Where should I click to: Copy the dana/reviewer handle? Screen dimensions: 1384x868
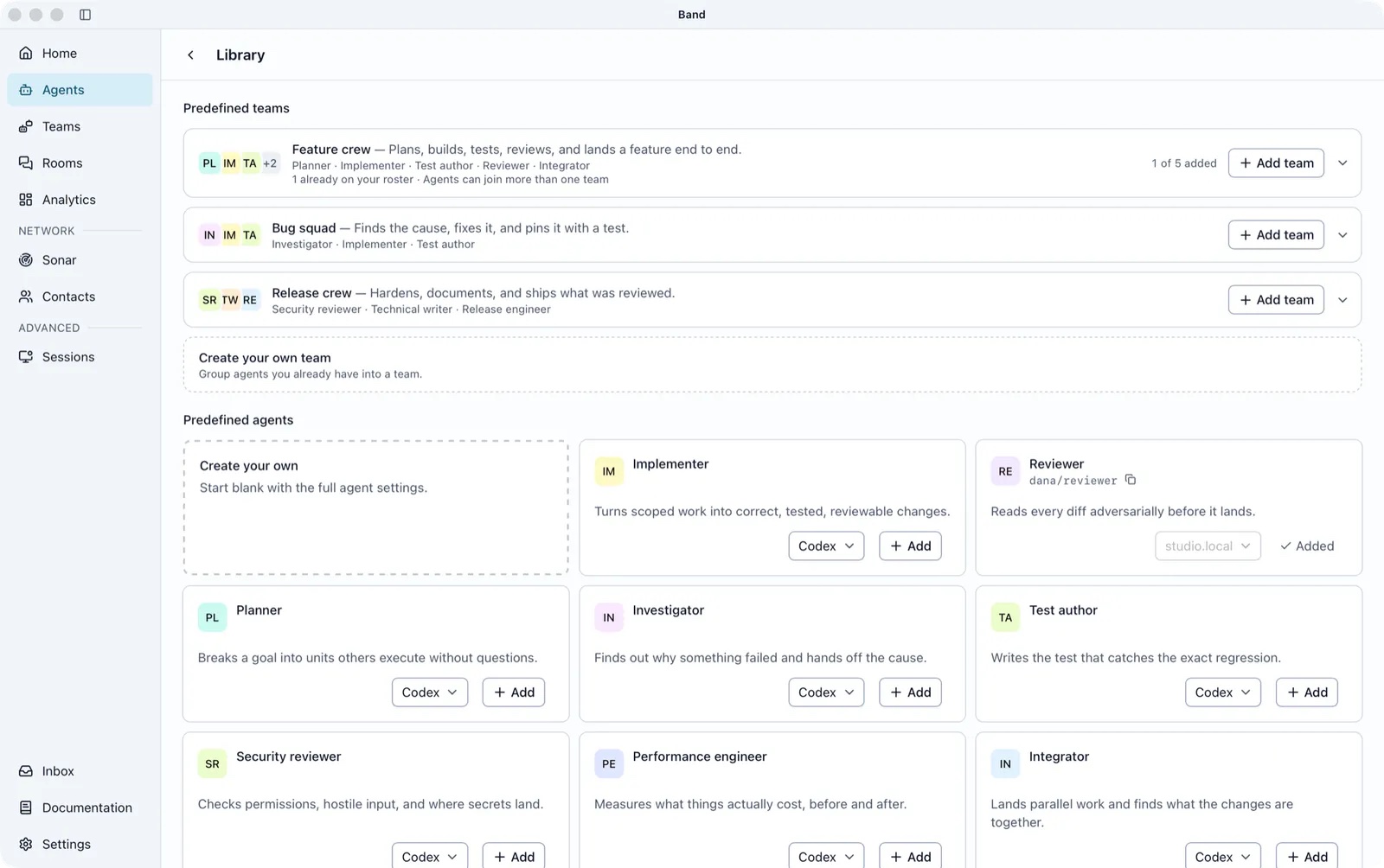[1131, 480]
